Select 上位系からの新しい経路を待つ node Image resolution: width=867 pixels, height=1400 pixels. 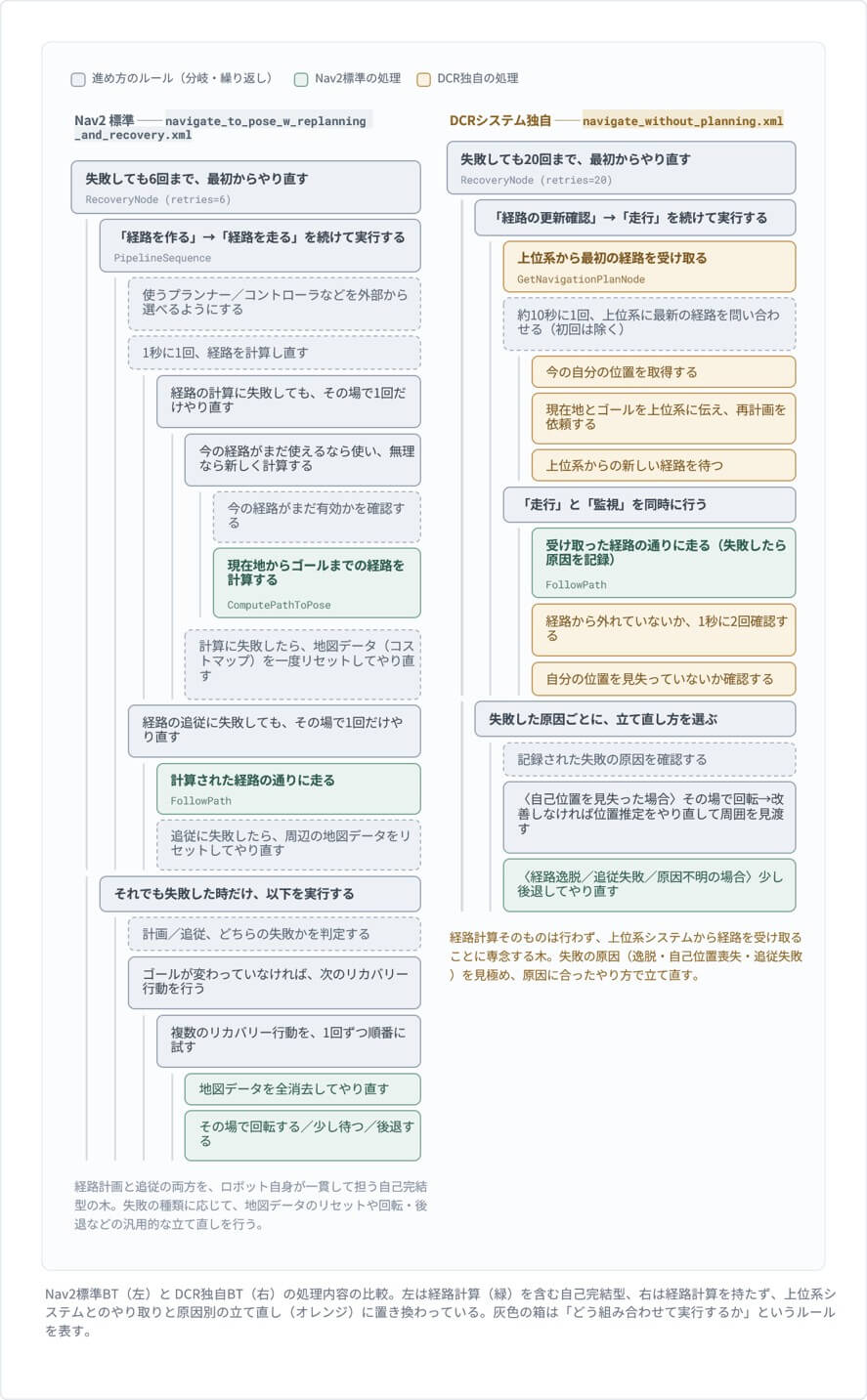point(664,466)
